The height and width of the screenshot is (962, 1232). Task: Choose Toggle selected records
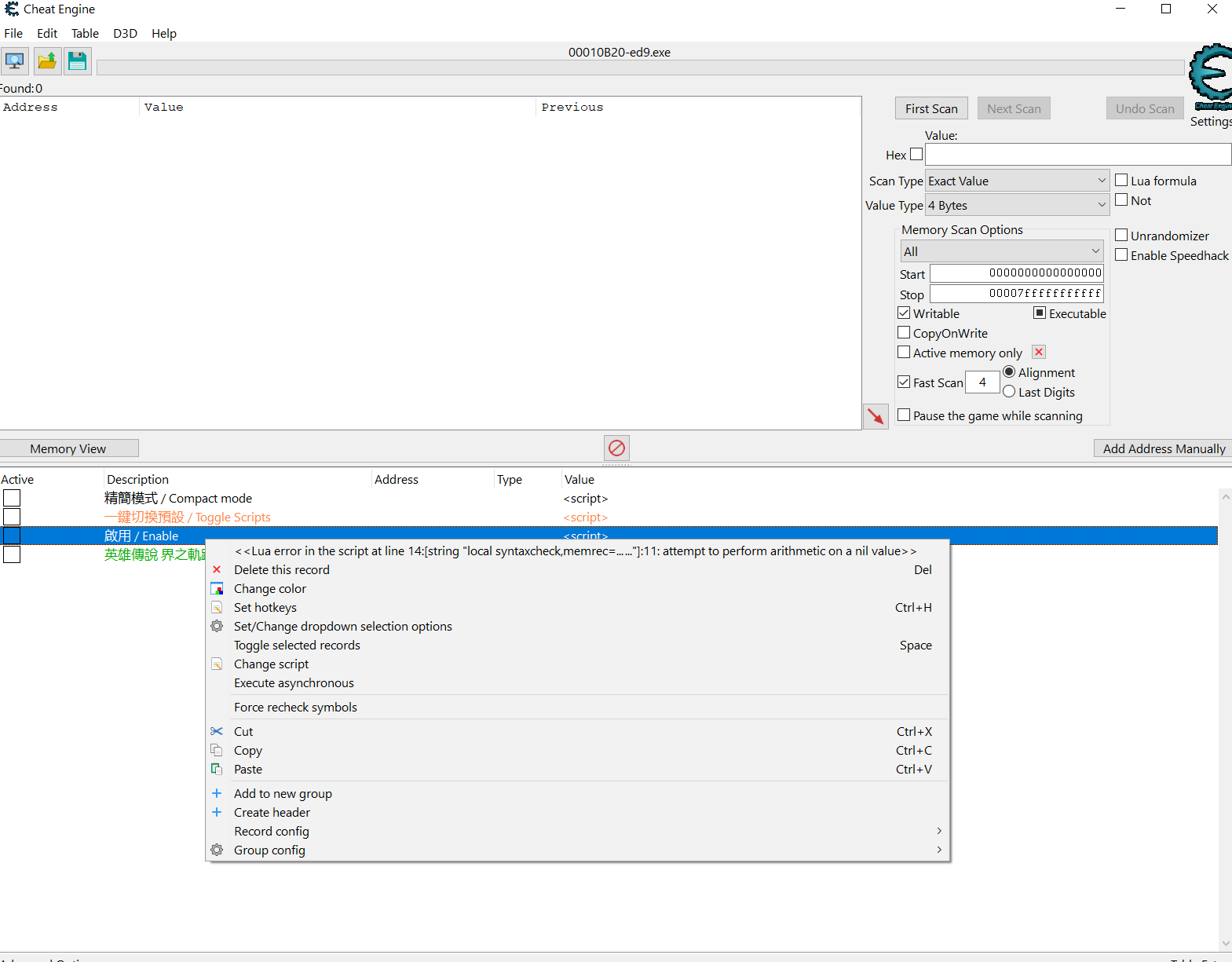[578, 646]
